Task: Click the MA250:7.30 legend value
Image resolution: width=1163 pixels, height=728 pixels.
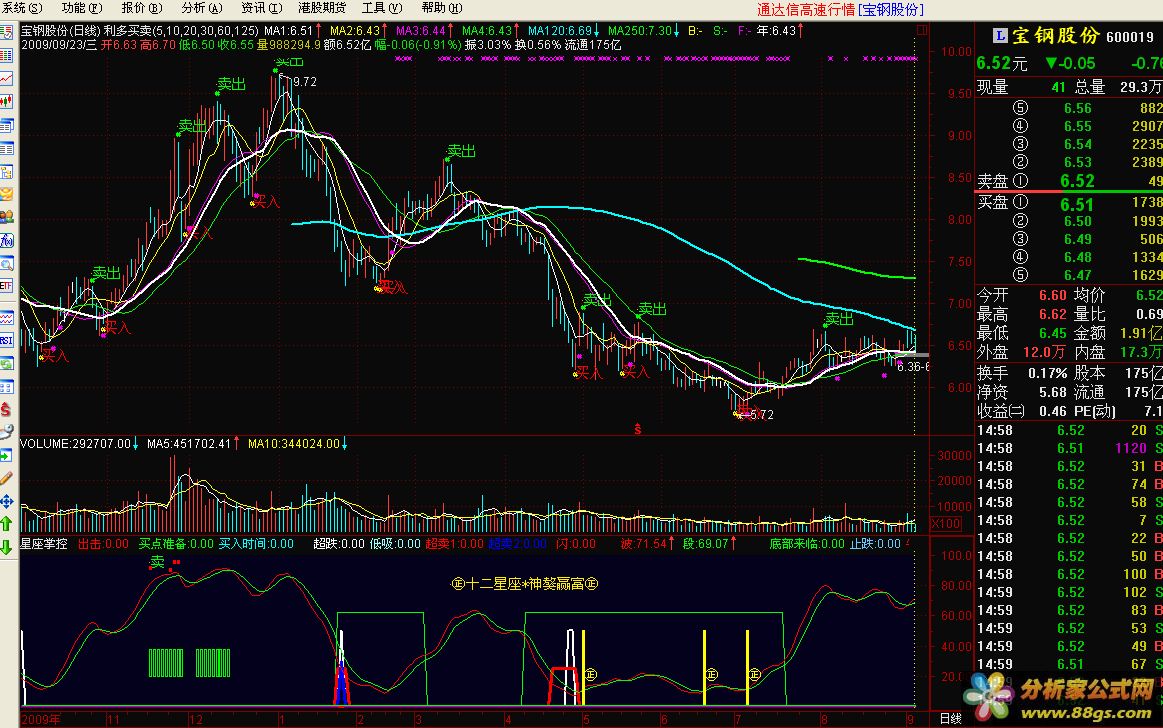Action: [x=639, y=30]
